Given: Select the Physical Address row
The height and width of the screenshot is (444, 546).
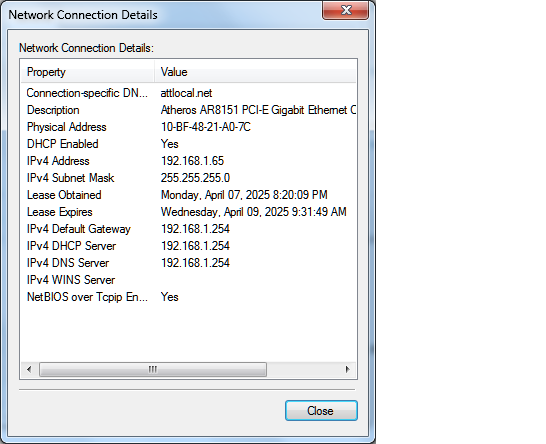Looking at the screenshot, I should (x=188, y=127).
